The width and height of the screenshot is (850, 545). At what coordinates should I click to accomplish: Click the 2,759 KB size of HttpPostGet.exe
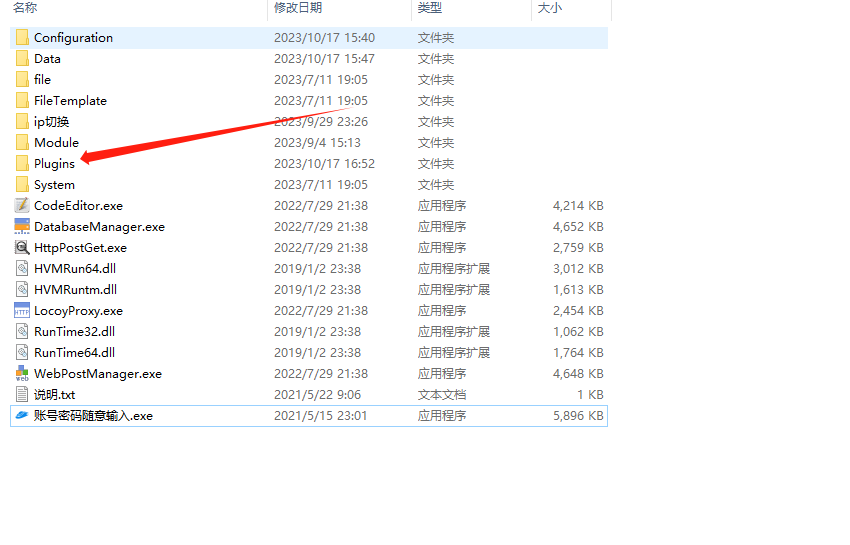(x=578, y=248)
